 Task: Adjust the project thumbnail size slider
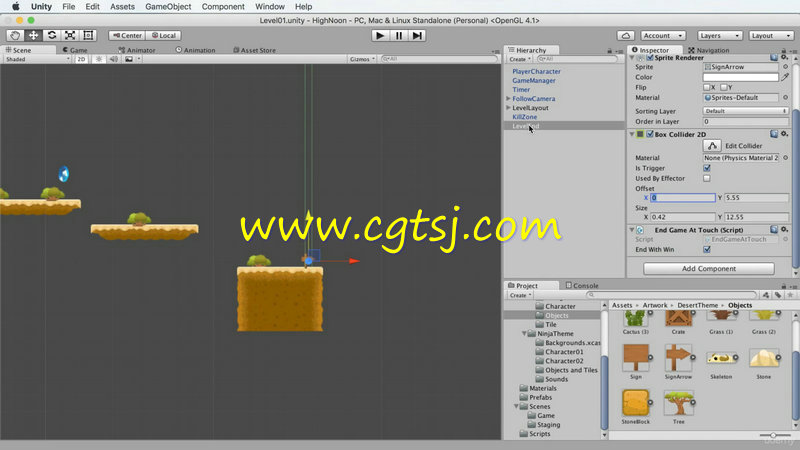[x=773, y=435]
